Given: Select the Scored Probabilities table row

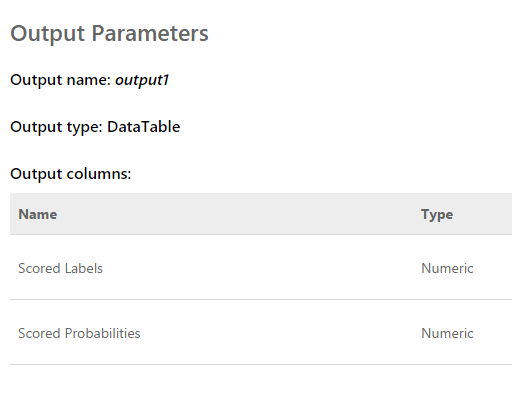Looking at the screenshot, I should click(x=261, y=332).
